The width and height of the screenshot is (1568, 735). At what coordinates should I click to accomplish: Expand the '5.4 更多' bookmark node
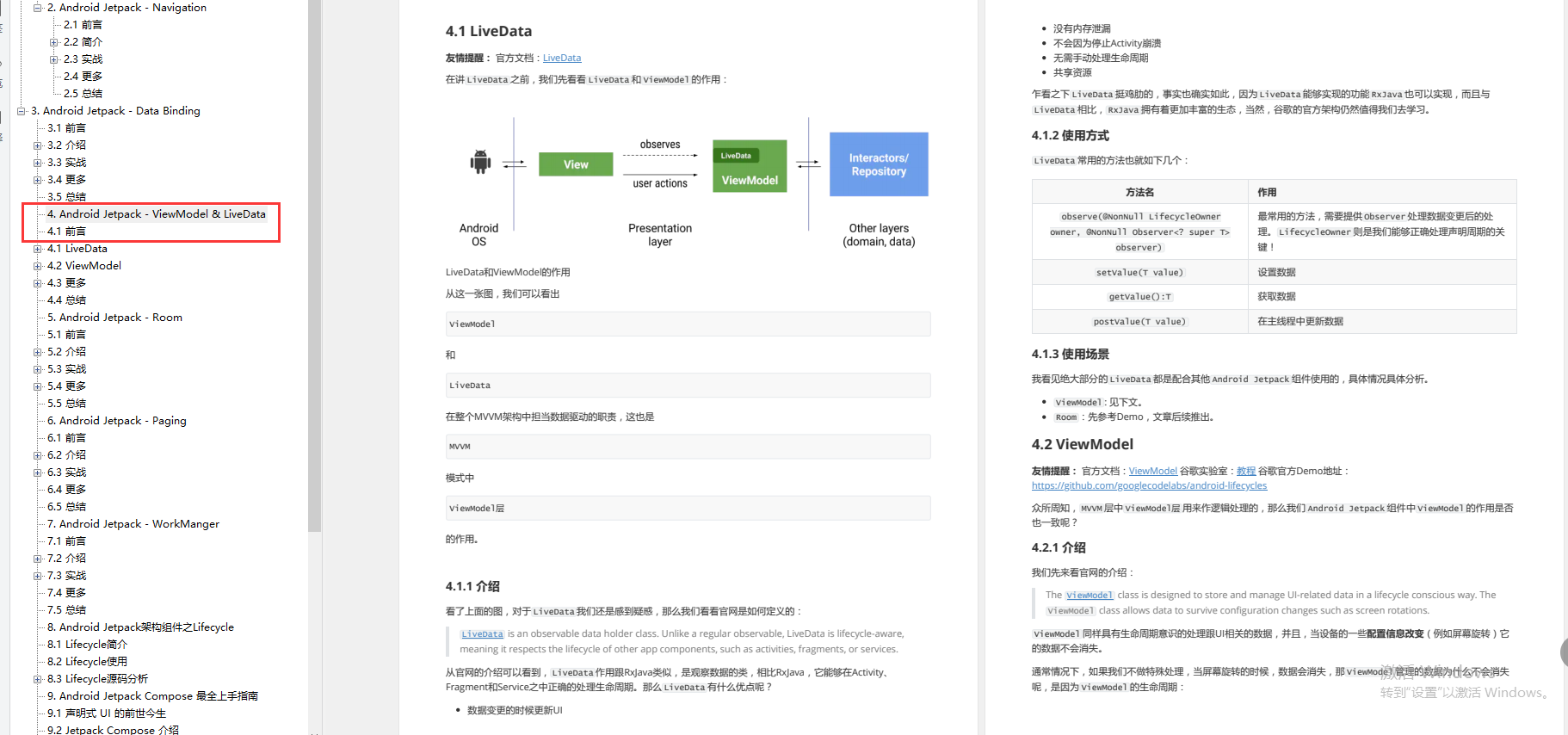tap(37, 386)
